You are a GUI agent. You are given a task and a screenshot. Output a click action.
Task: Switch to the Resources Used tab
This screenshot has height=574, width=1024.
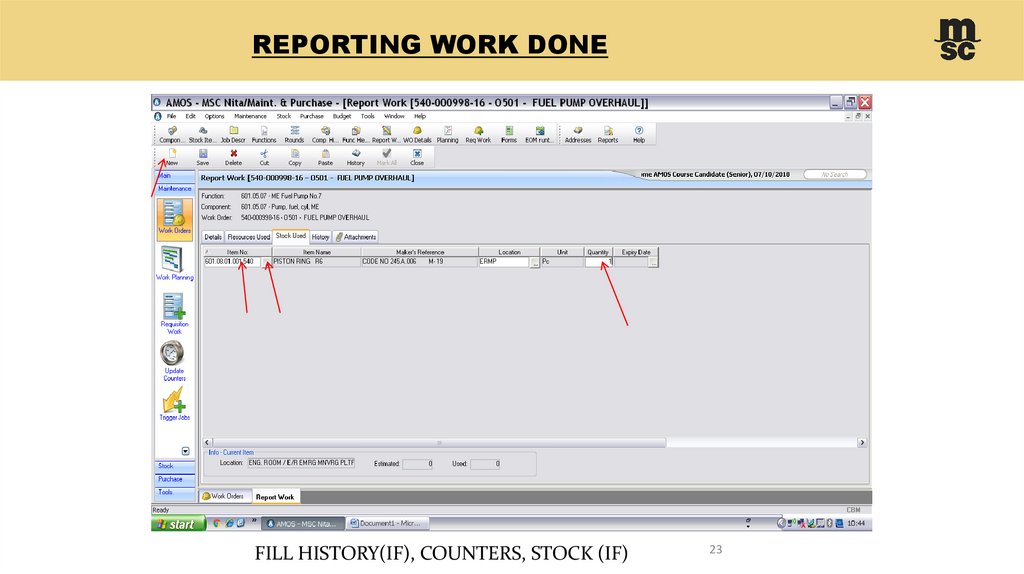(x=248, y=237)
